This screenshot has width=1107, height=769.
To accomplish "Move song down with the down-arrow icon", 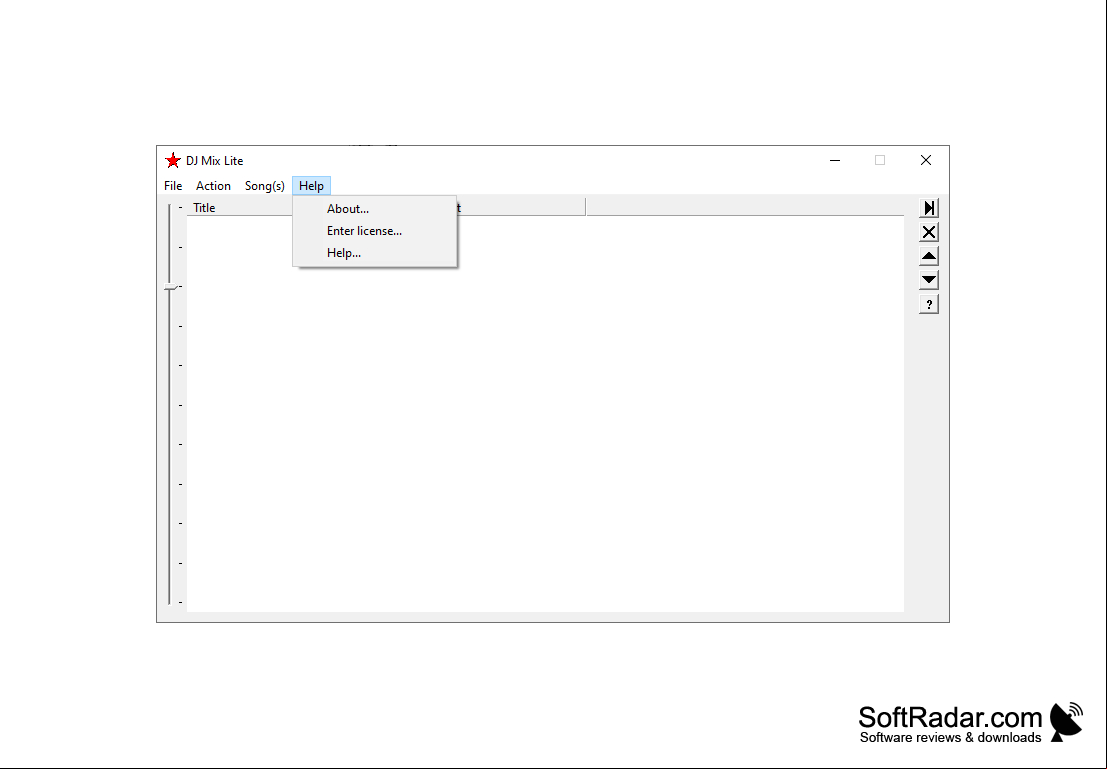I will [928, 280].
